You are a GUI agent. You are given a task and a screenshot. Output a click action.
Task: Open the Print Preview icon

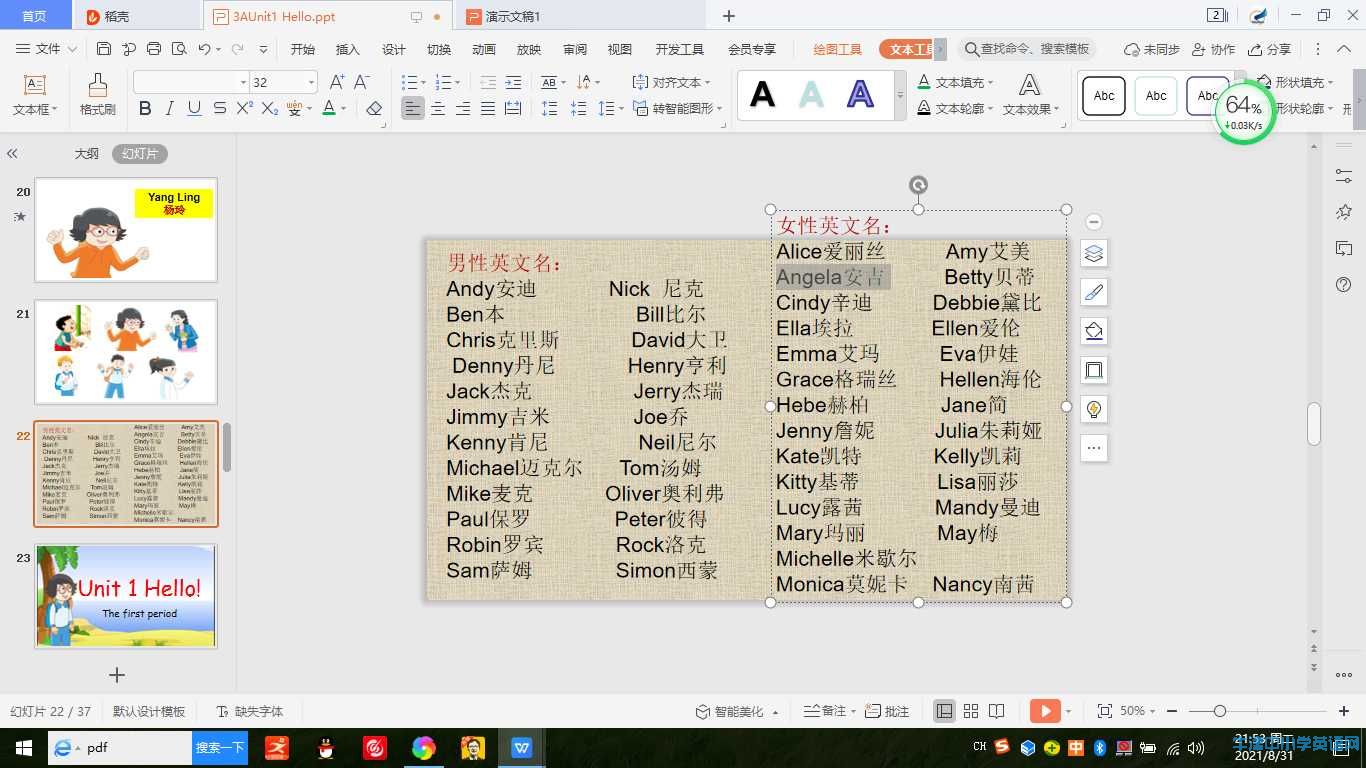[179, 49]
